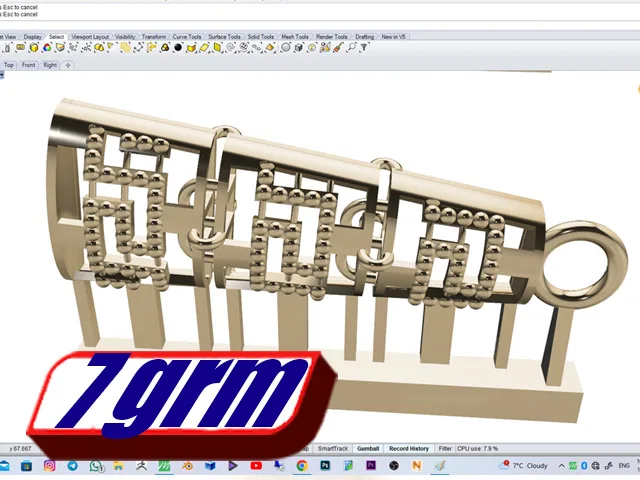The image size is (640, 480).
Task: Open the Visibility toolbar tab
Action: coord(125,37)
